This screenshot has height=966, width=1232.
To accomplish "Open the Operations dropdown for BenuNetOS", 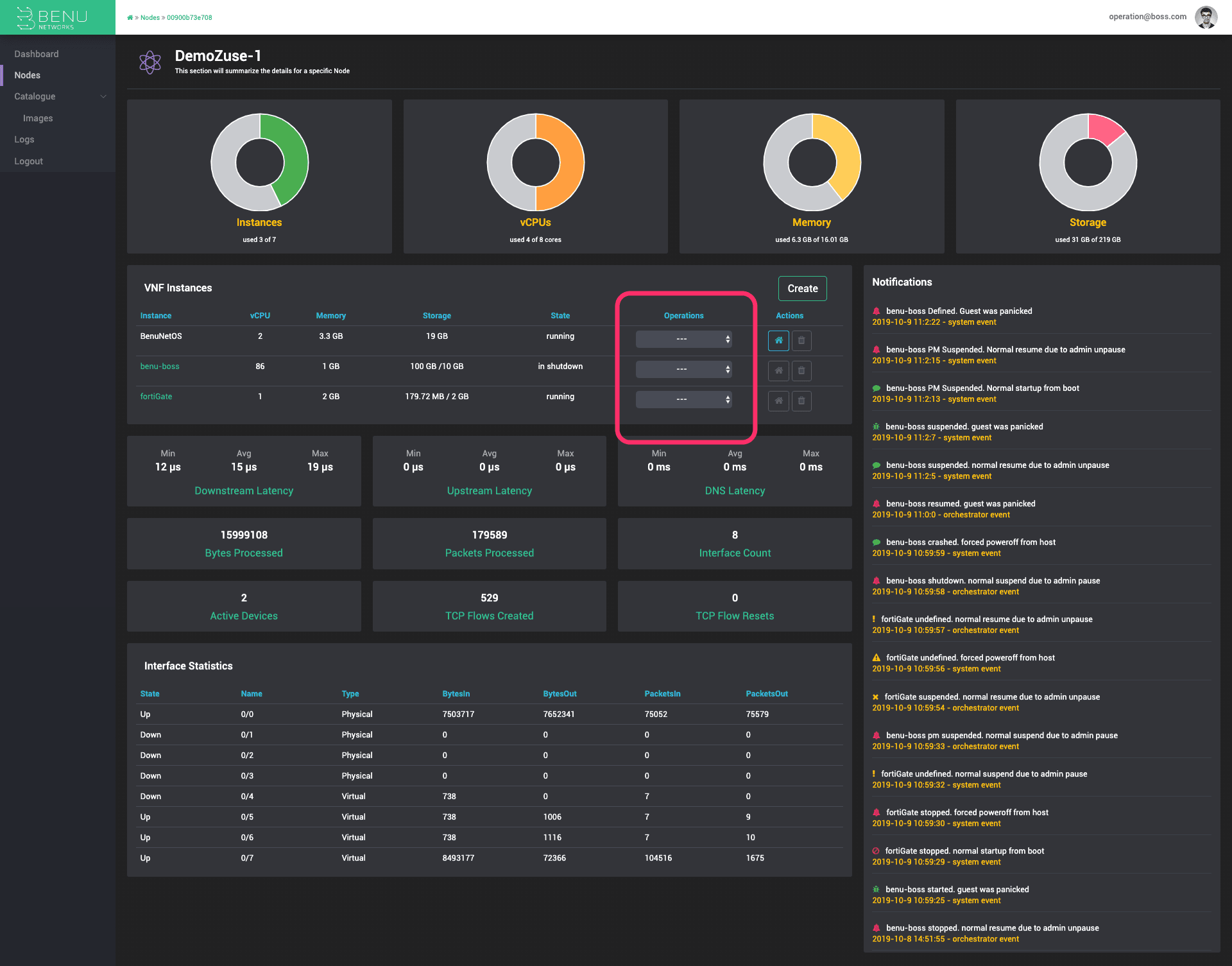I will pyautogui.click(x=683, y=339).
